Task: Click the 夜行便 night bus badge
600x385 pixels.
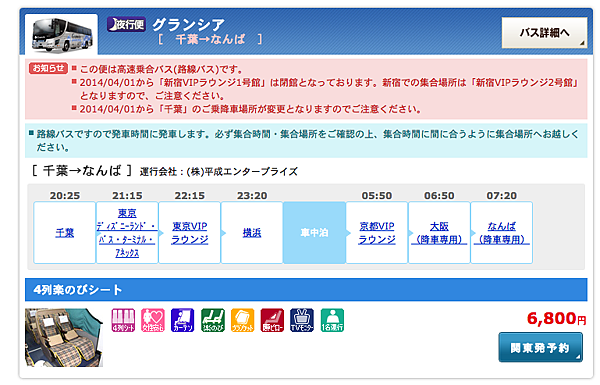Action: point(126,24)
